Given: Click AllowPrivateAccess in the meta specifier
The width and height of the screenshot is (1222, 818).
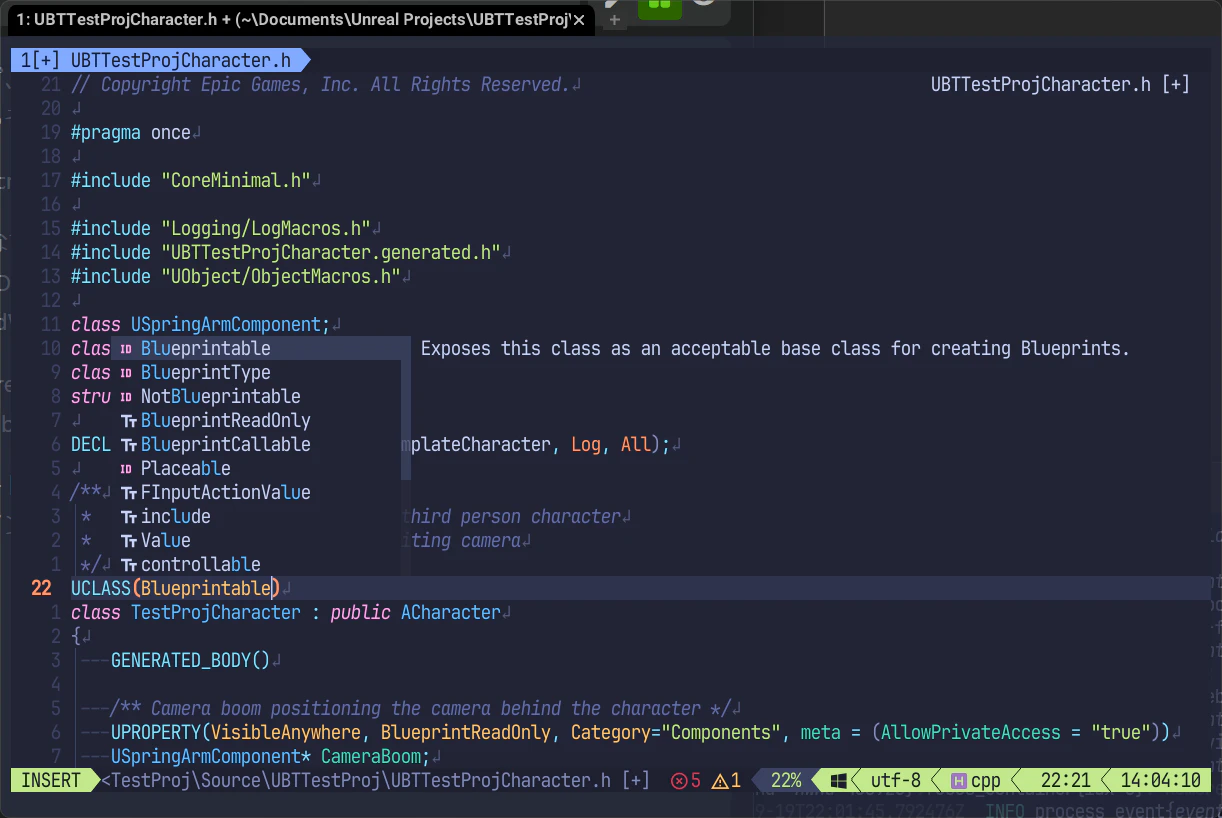Looking at the screenshot, I should 970,732.
